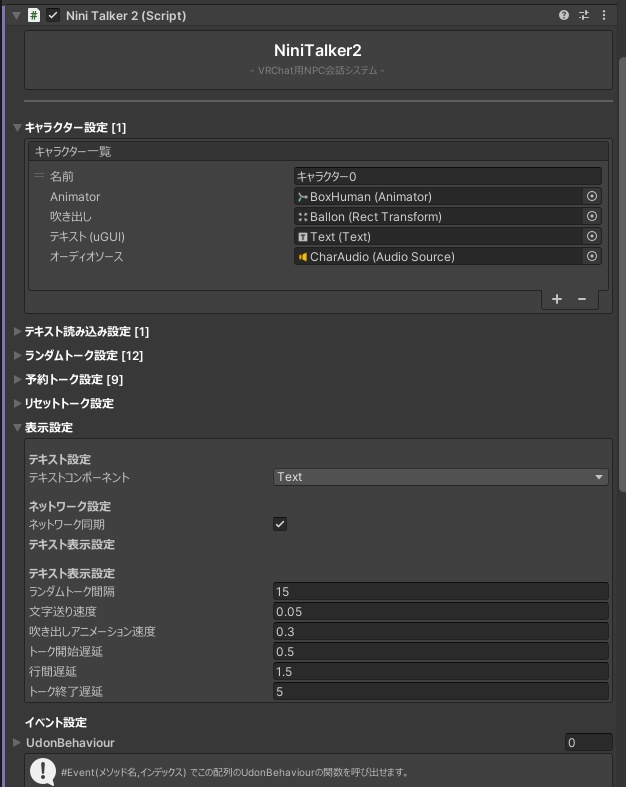The image size is (626, 787).
Task: Edit the UdonBehaviour array size field
Action: pos(588,742)
